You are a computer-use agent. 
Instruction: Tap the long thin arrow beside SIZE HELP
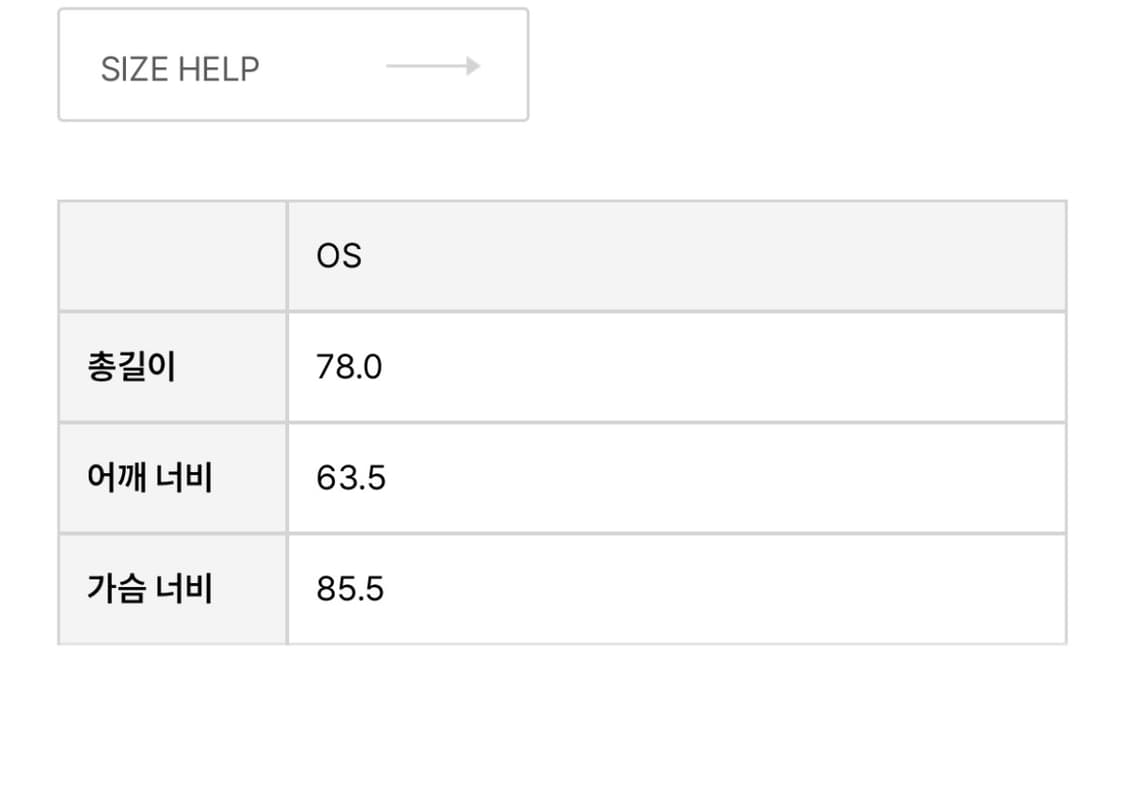pos(433,67)
